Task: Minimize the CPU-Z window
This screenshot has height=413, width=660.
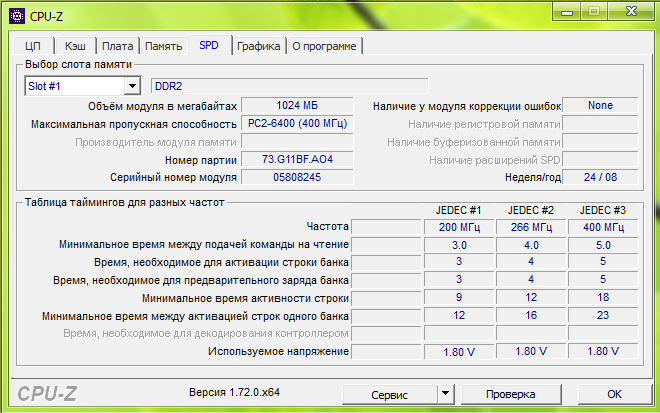Action: 567,11
